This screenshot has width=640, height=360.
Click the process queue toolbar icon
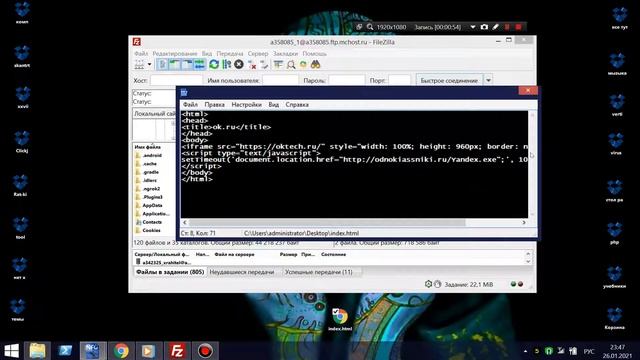pyautogui.click(x=227, y=64)
